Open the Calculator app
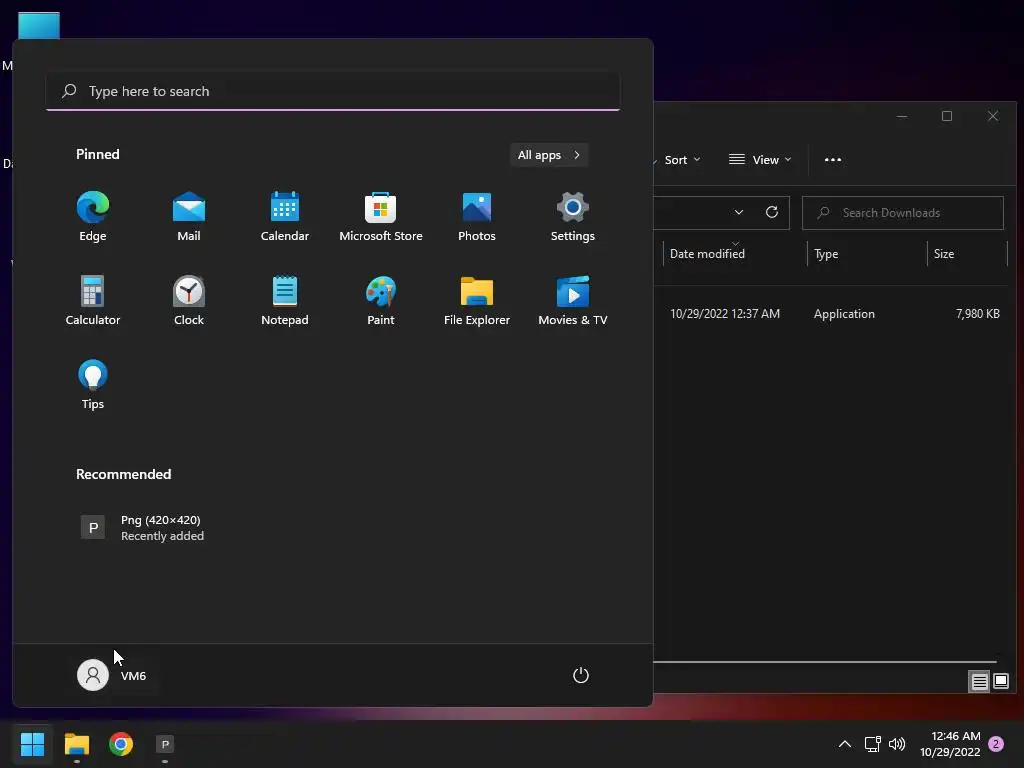Image resolution: width=1024 pixels, height=768 pixels. point(93,300)
